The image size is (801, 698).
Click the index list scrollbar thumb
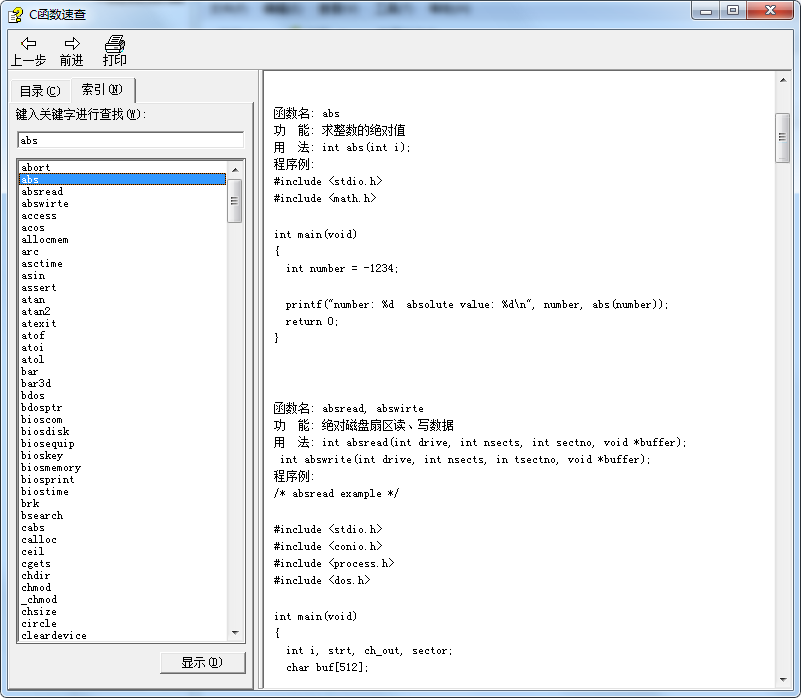pos(235,200)
